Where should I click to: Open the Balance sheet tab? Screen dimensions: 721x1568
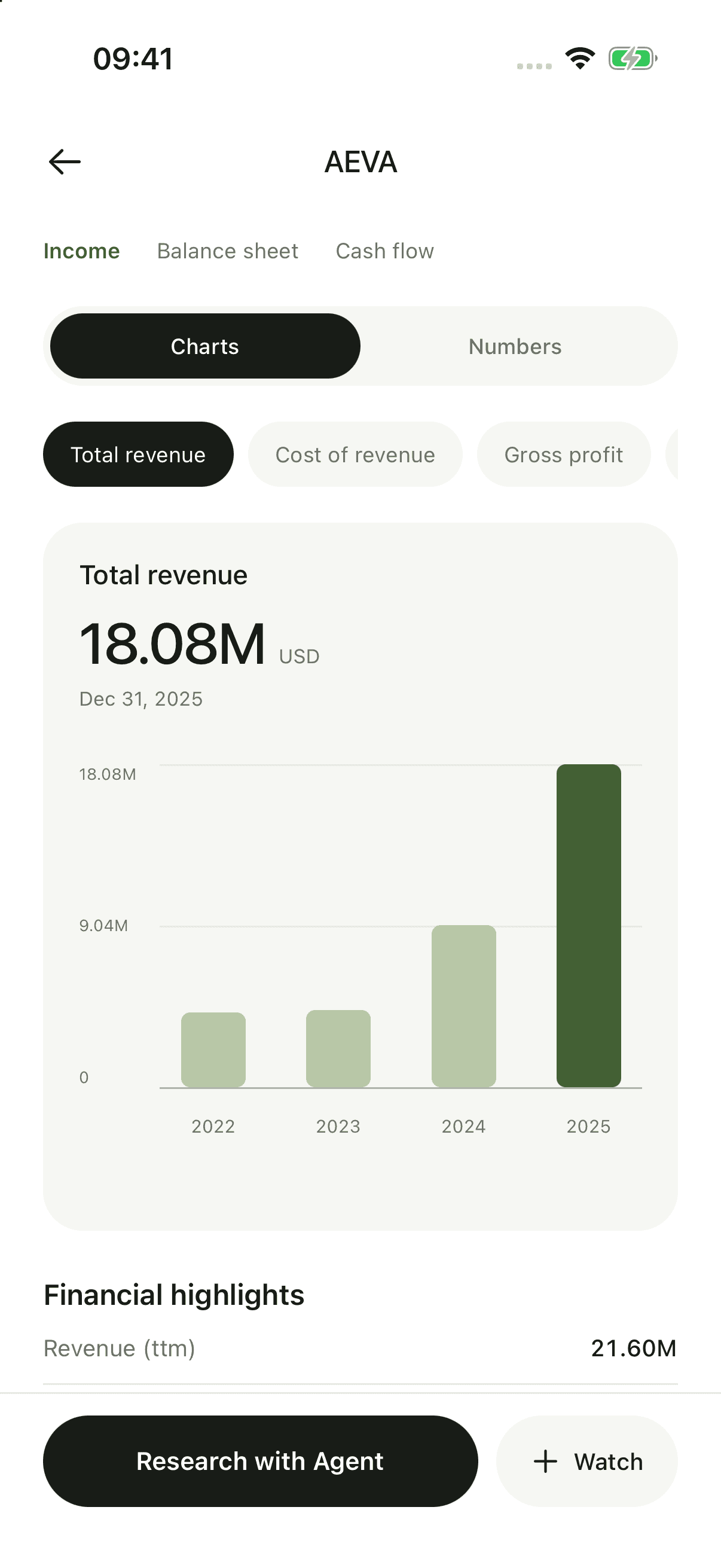click(x=228, y=251)
